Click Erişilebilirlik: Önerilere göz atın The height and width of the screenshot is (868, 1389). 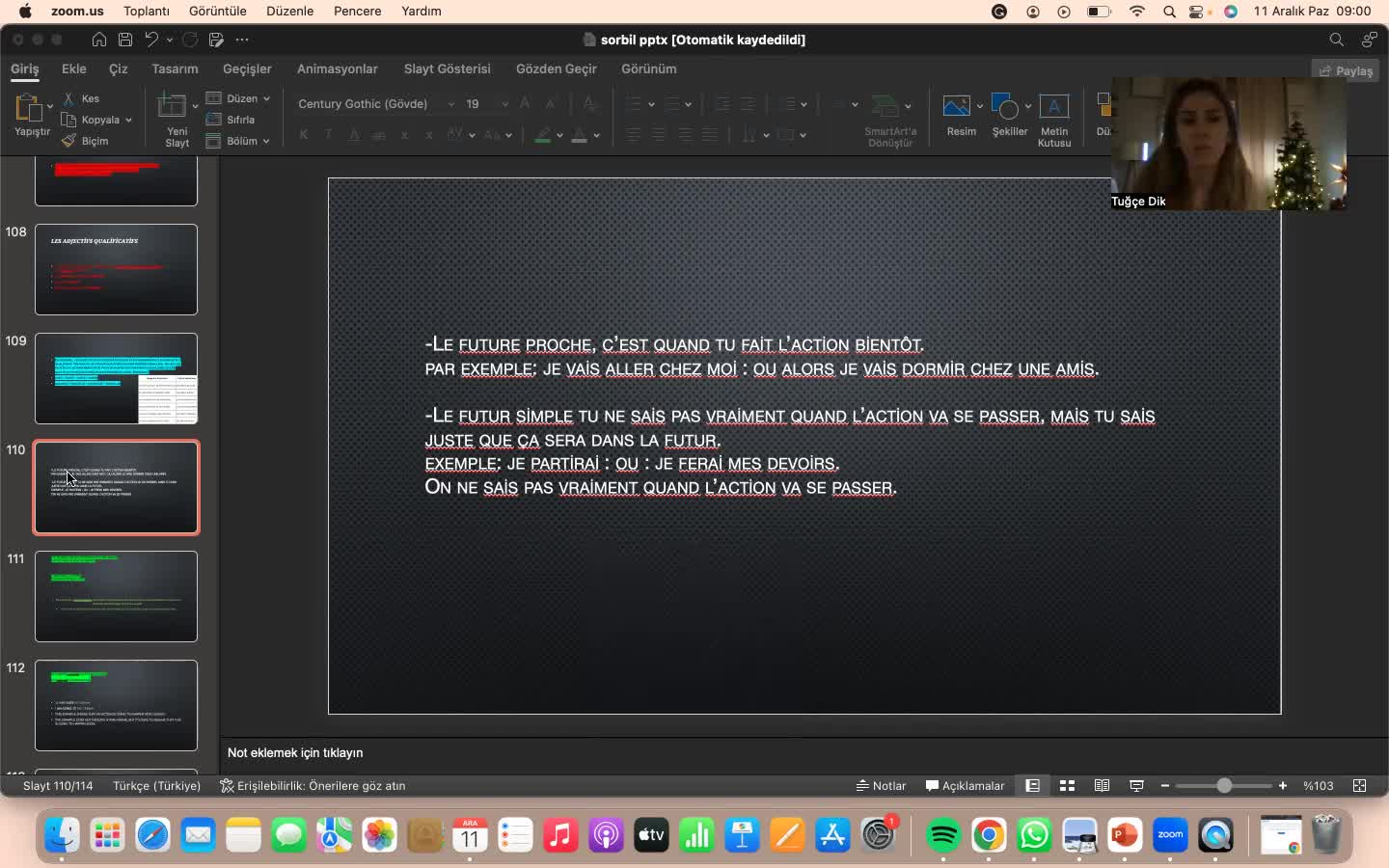coord(313,786)
